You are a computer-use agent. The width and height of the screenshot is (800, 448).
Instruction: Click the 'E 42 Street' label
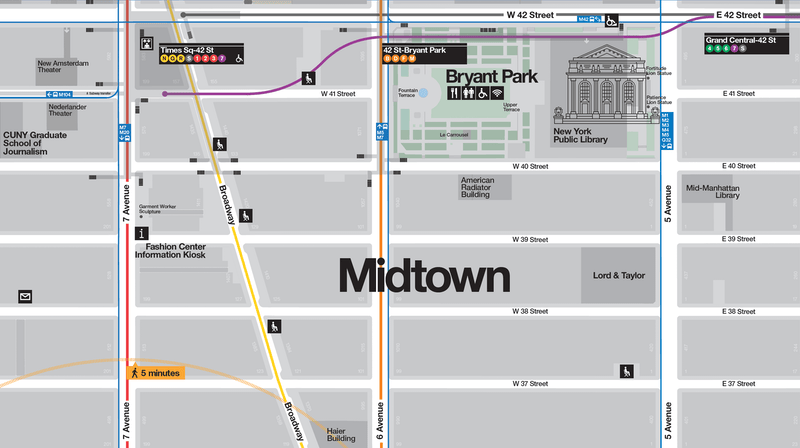pyautogui.click(x=738, y=15)
